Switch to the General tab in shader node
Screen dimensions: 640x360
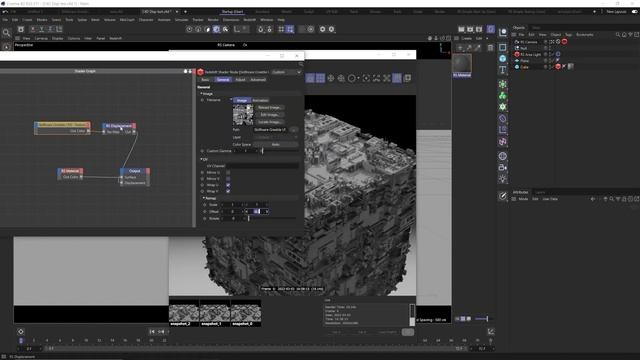223,80
